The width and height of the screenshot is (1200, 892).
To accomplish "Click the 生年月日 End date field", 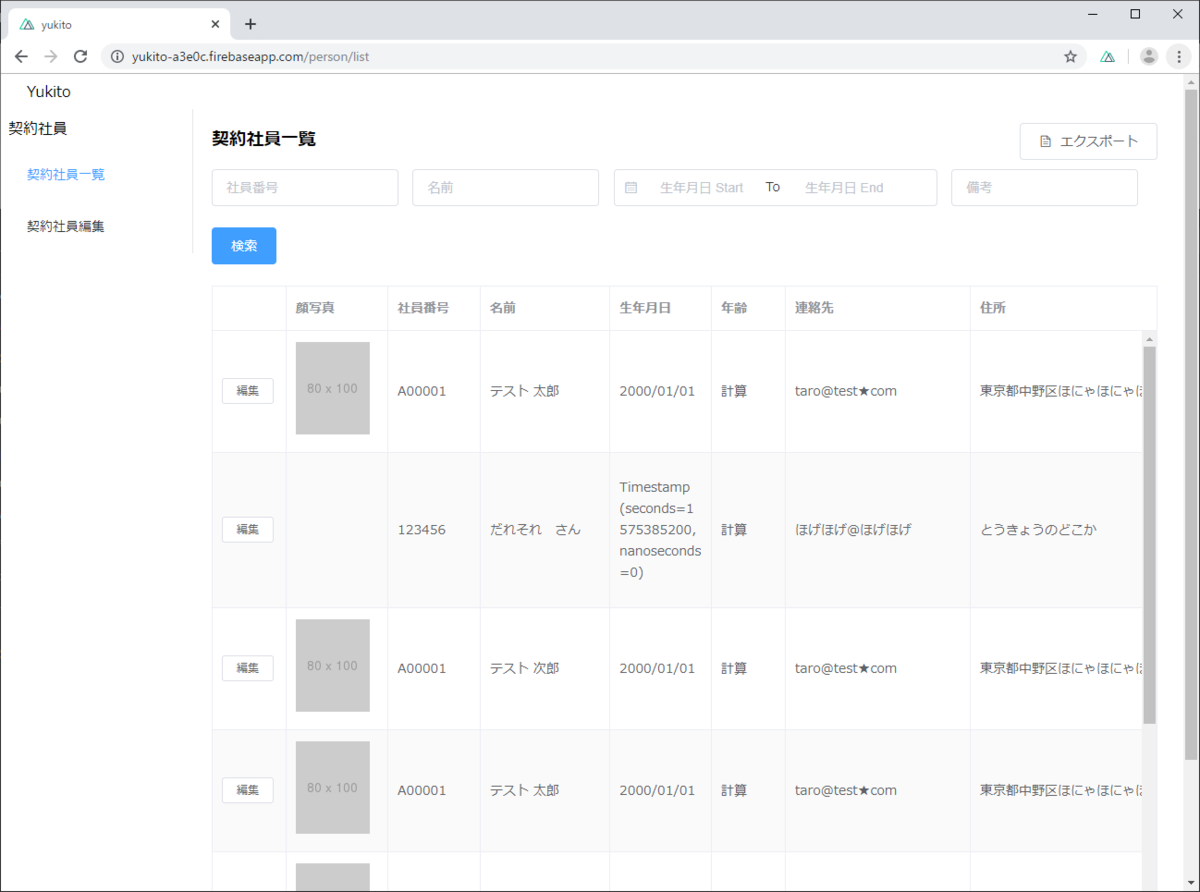I will [x=845, y=188].
